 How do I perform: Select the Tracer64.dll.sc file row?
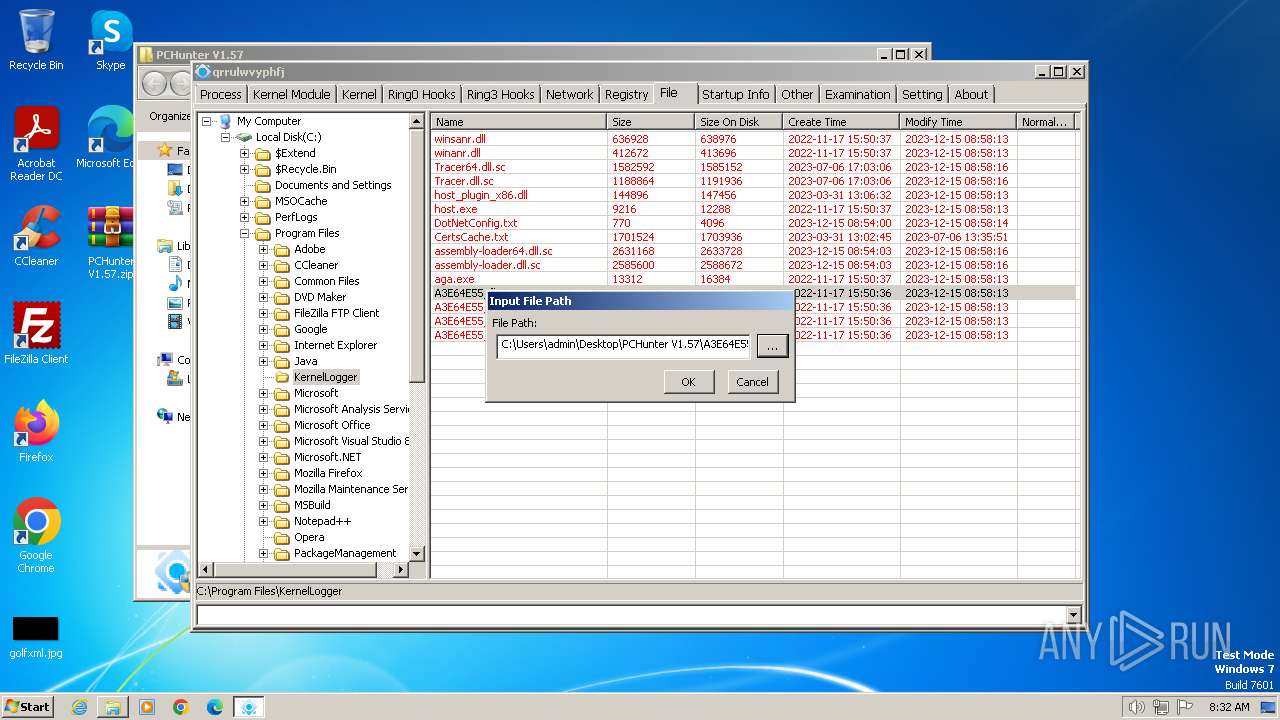(x=754, y=167)
